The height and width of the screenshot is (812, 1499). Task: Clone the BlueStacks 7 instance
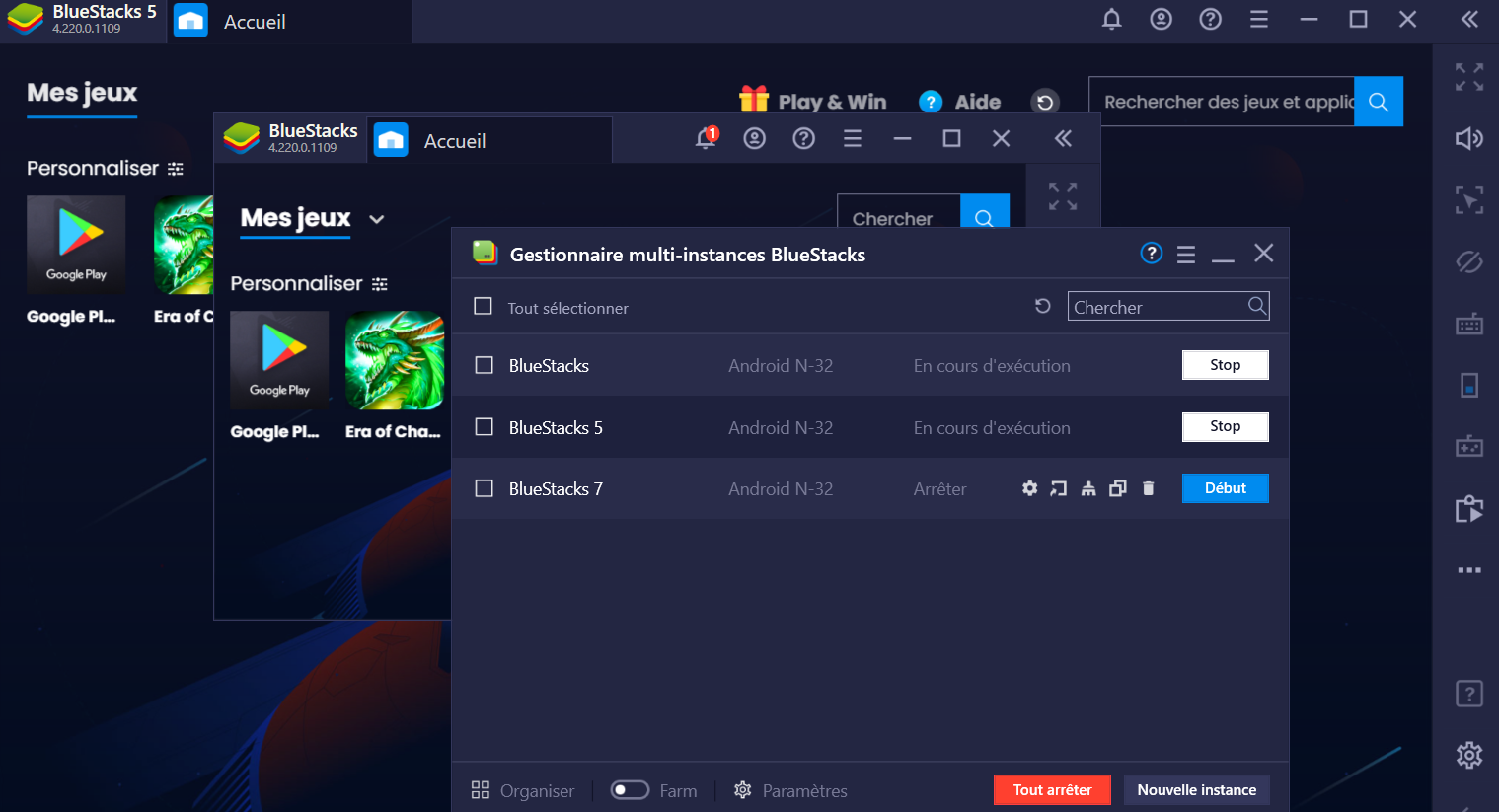click(x=1118, y=488)
